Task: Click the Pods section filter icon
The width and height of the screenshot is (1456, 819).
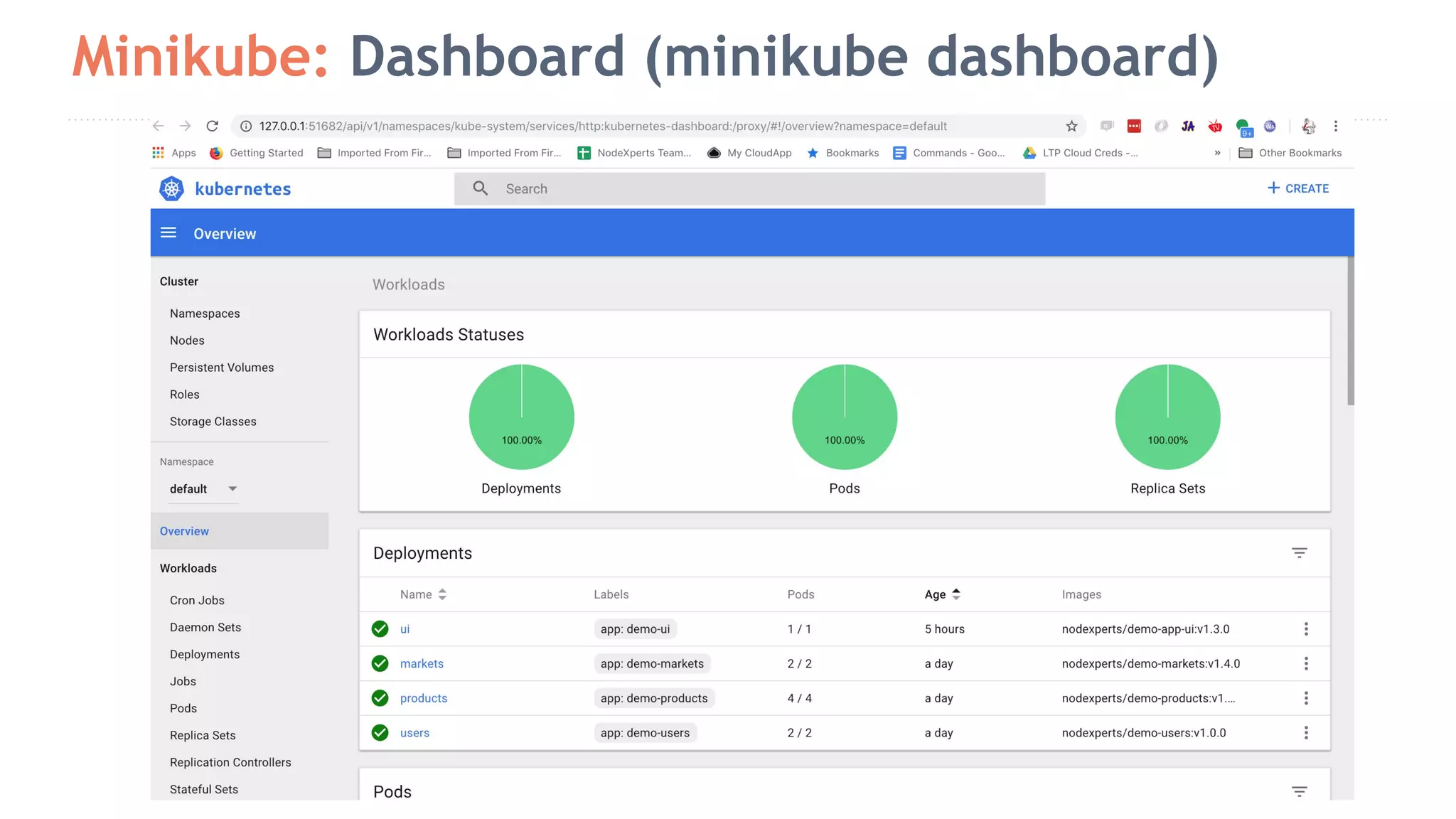Action: (1299, 791)
